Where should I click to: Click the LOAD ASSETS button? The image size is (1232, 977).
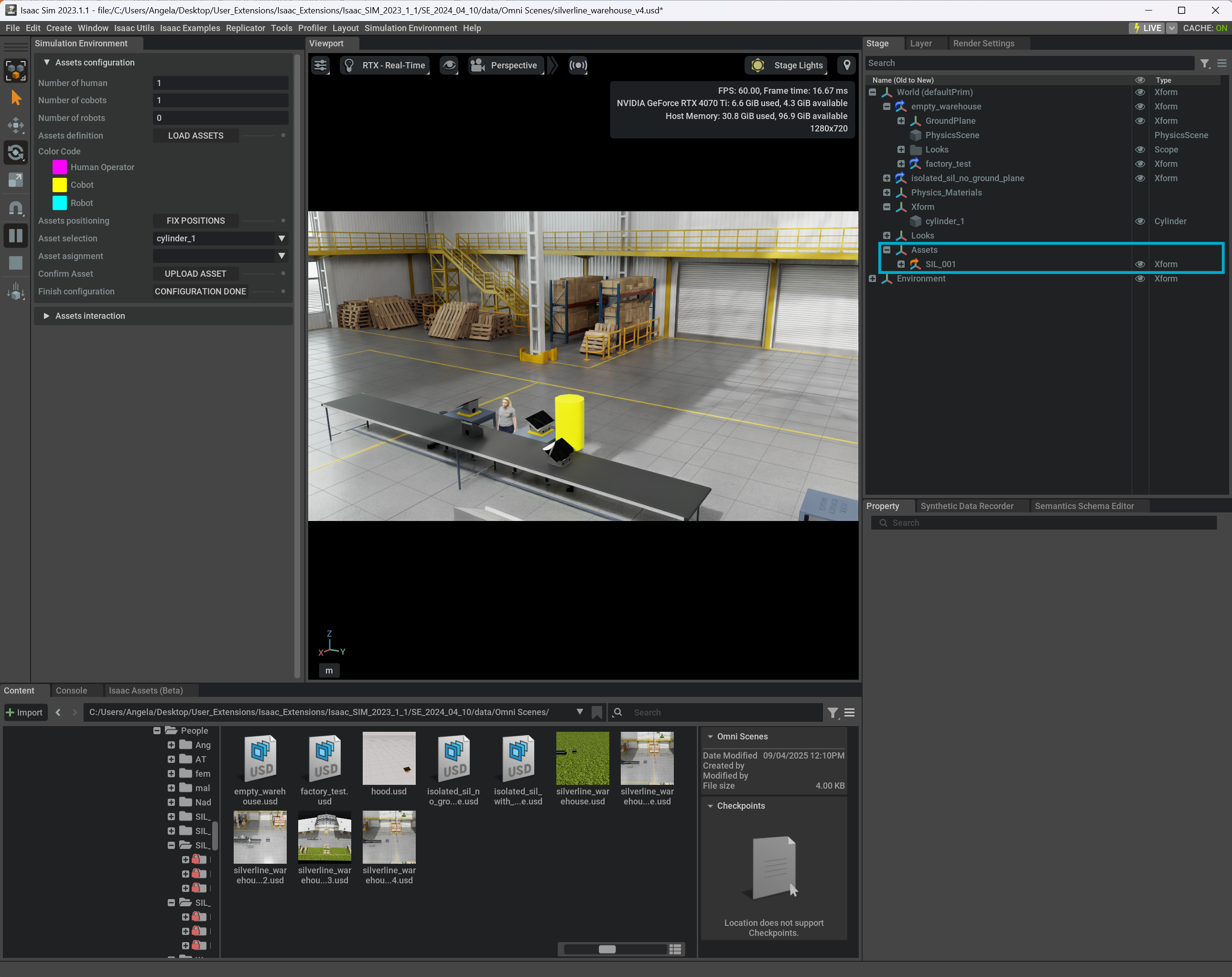195,135
